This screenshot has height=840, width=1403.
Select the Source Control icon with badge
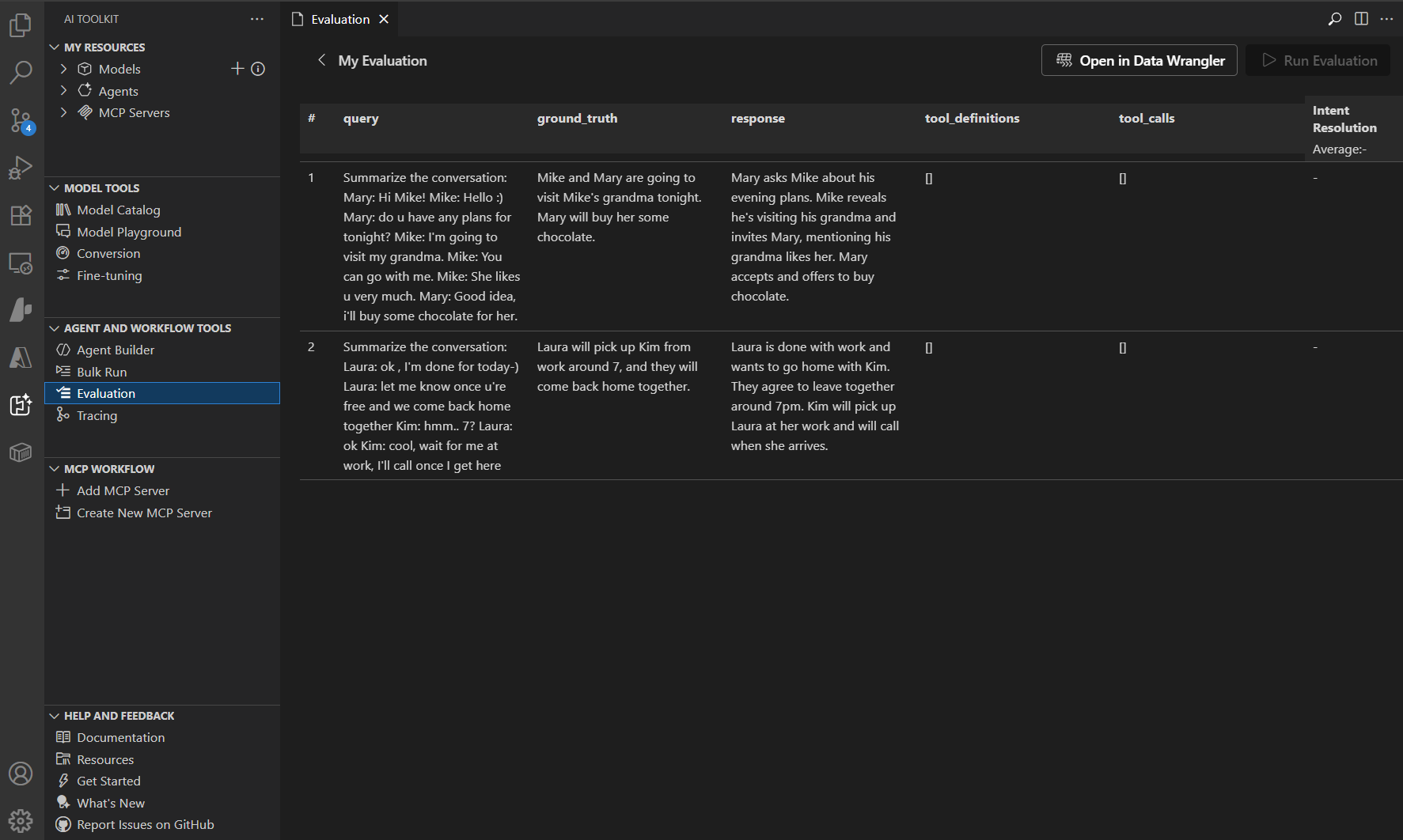(x=20, y=120)
